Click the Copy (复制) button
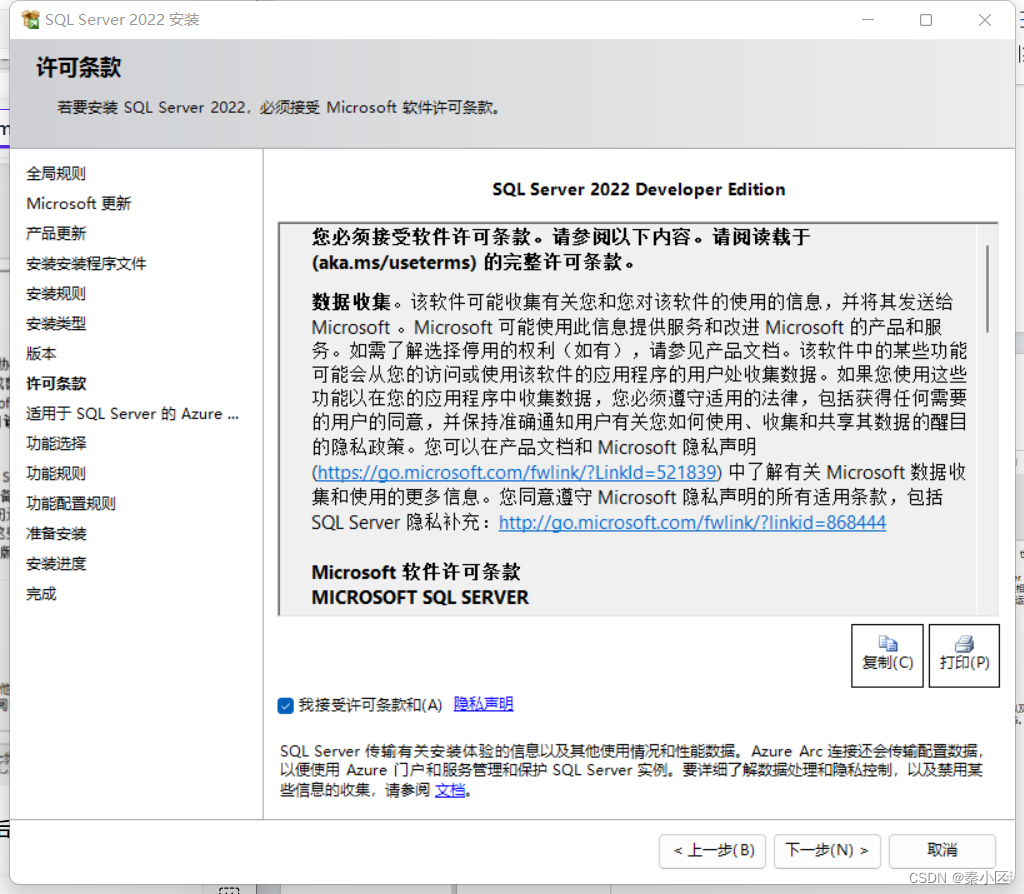 [887, 656]
